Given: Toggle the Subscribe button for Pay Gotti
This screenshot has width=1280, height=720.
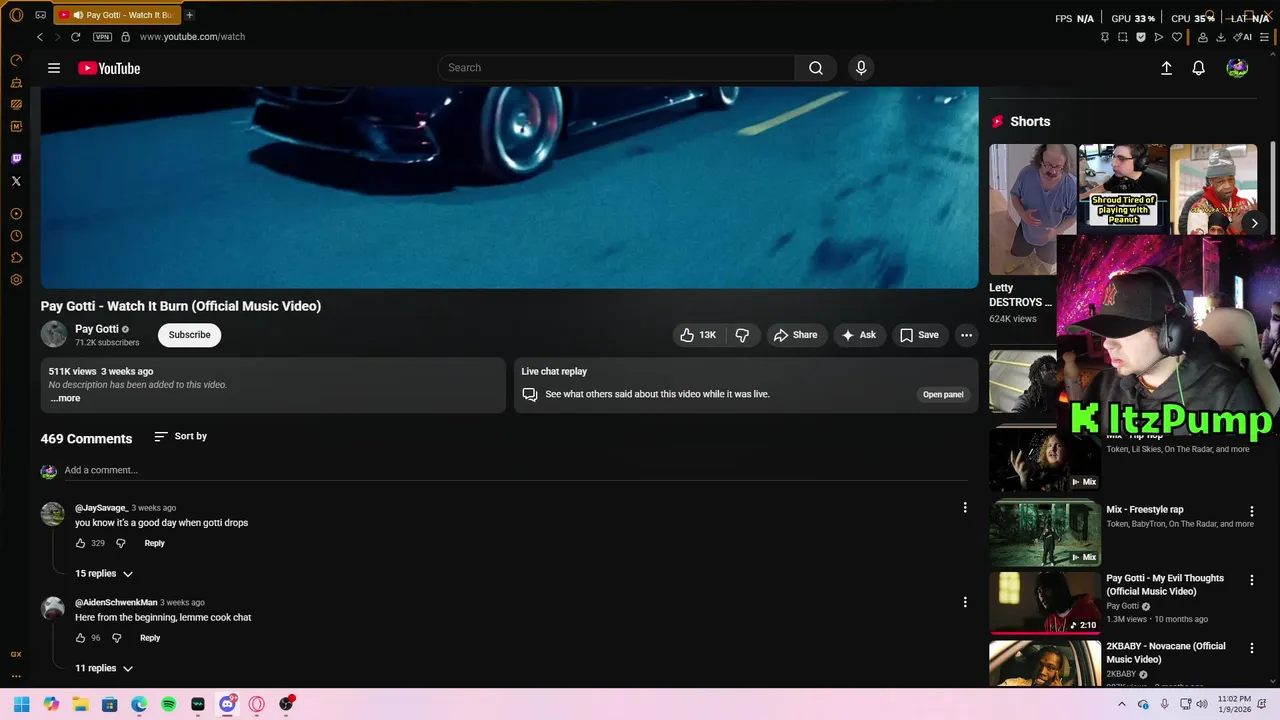Looking at the screenshot, I should 189,335.
